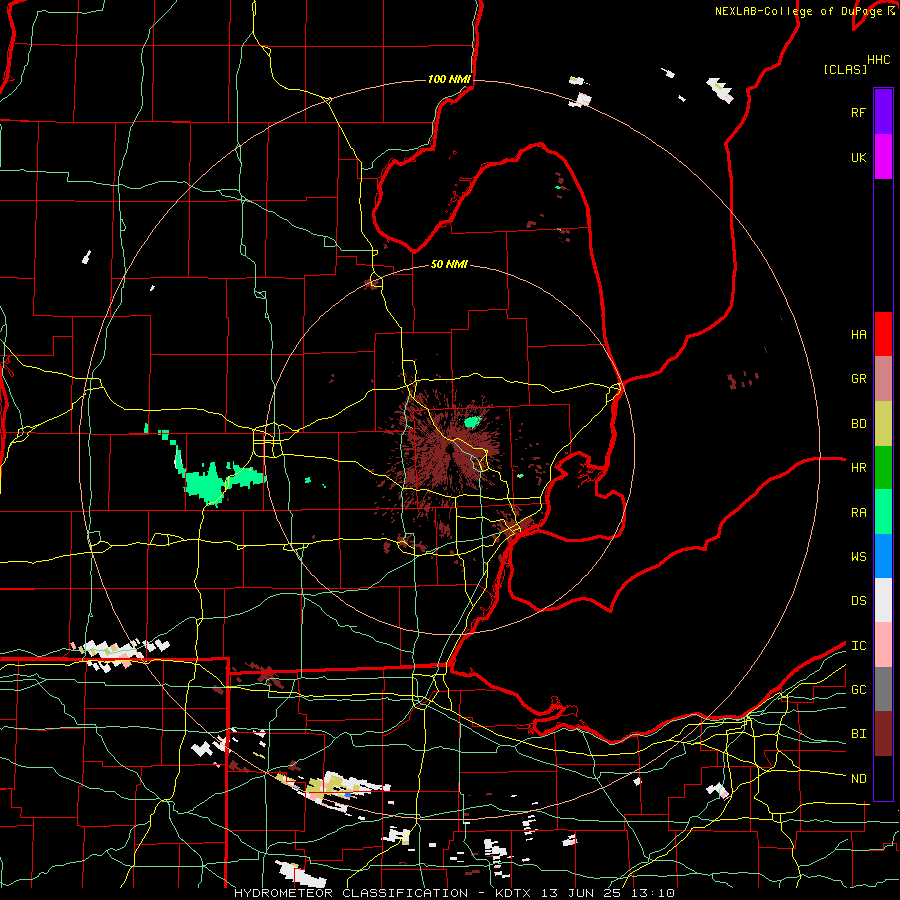Screen dimensions: 900x900
Task: Click the UK magenta legend swatch
Action: pos(883,157)
